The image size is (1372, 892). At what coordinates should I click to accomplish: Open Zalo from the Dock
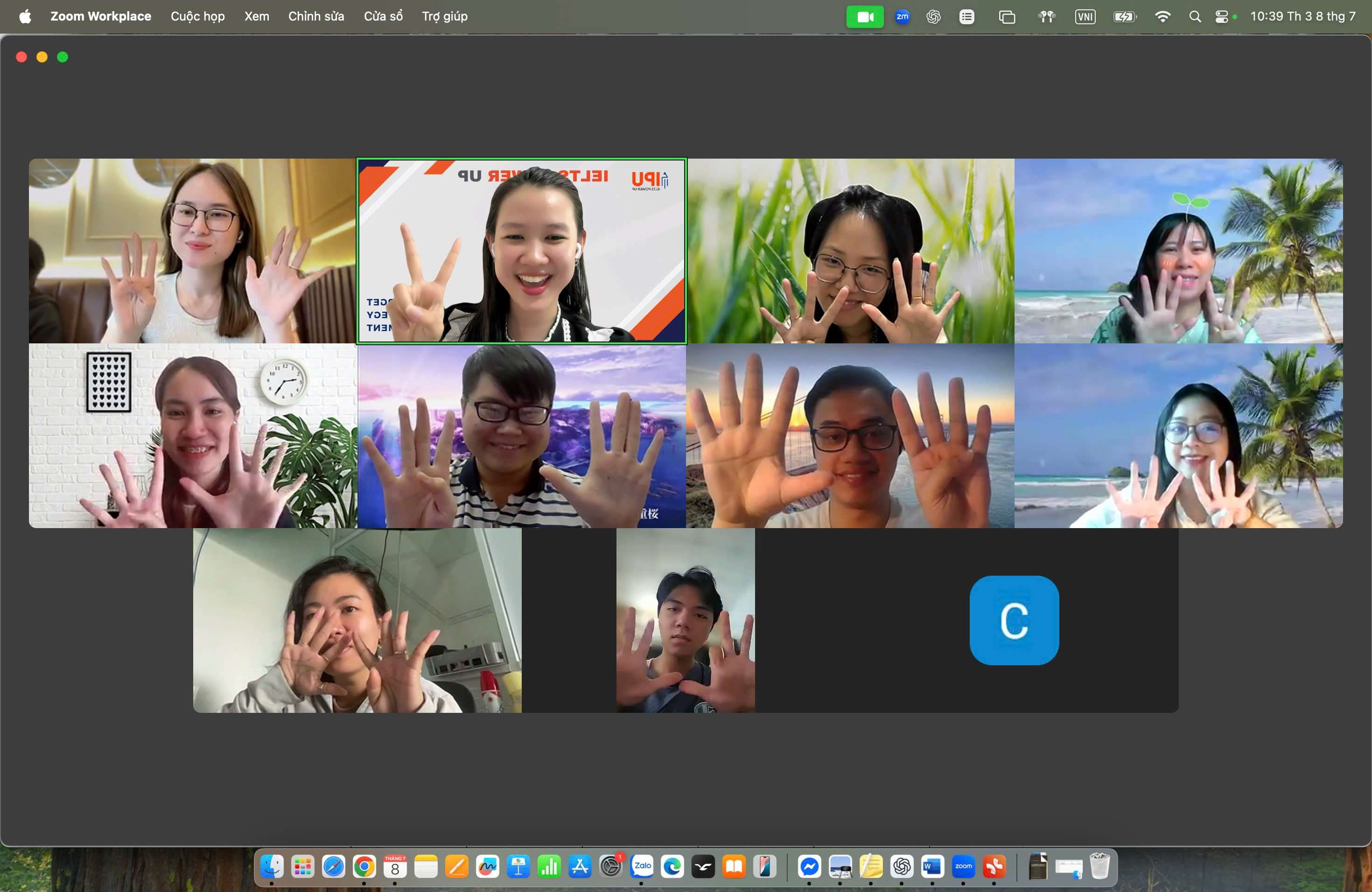pos(642,867)
